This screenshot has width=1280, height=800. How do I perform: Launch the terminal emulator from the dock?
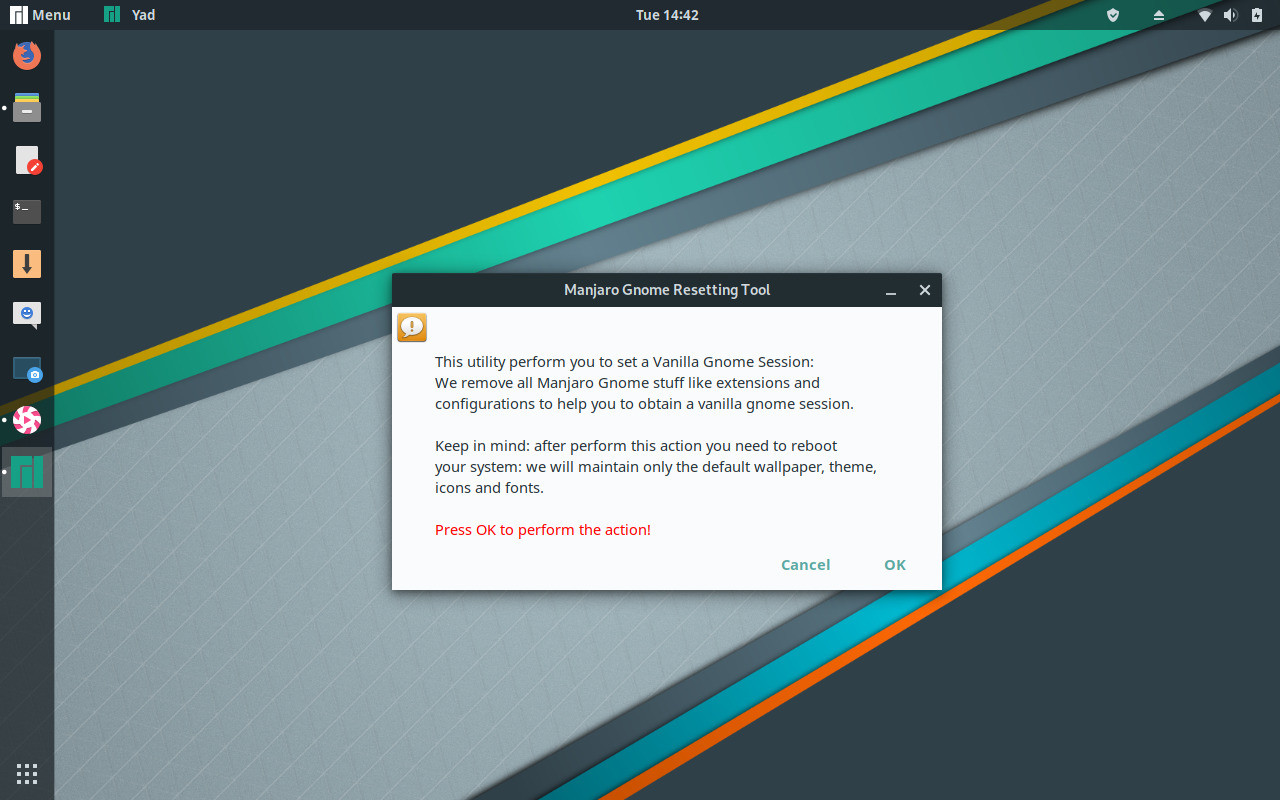(26, 211)
